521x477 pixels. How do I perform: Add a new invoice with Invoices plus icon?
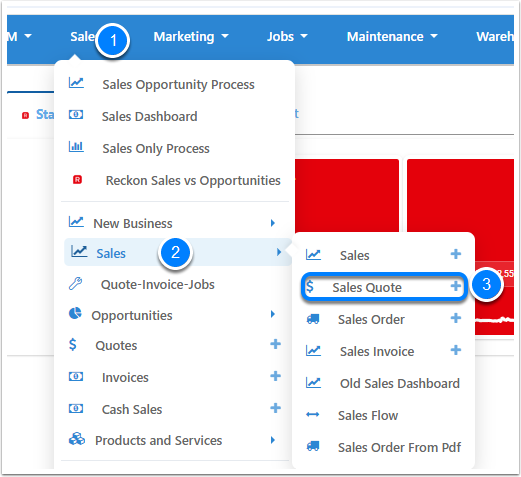275,376
